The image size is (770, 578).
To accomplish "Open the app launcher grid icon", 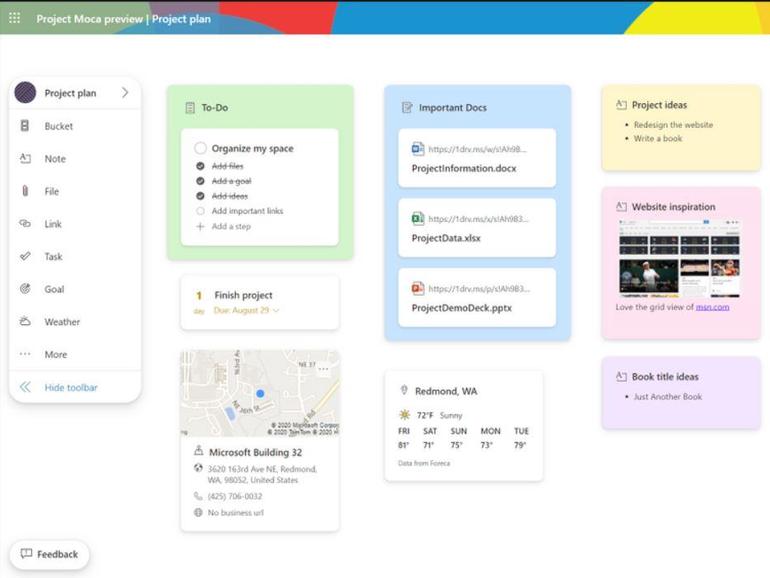I will 15,18.
